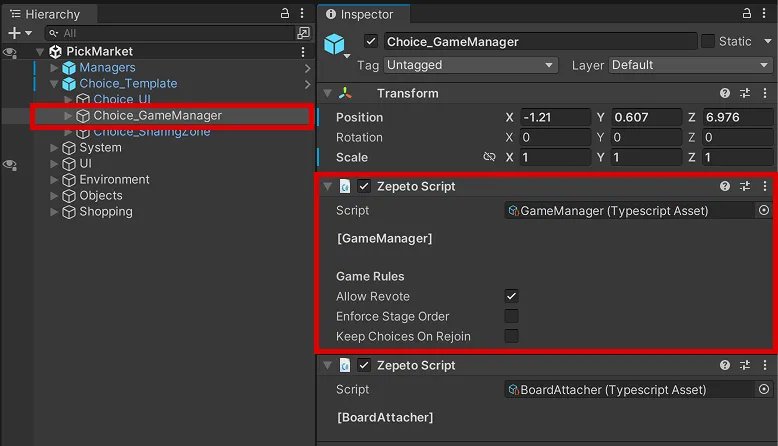Edit Scale Z value
The width and height of the screenshot is (778, 446).
tap(738, 157)
